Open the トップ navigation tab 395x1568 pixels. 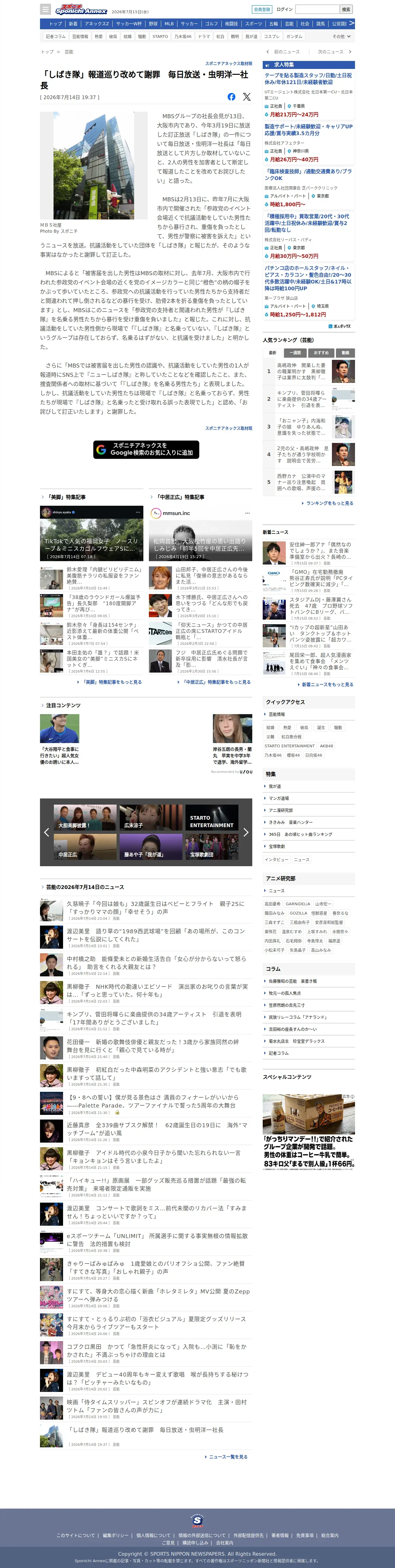pyautogui.click(x=55, y=24)
